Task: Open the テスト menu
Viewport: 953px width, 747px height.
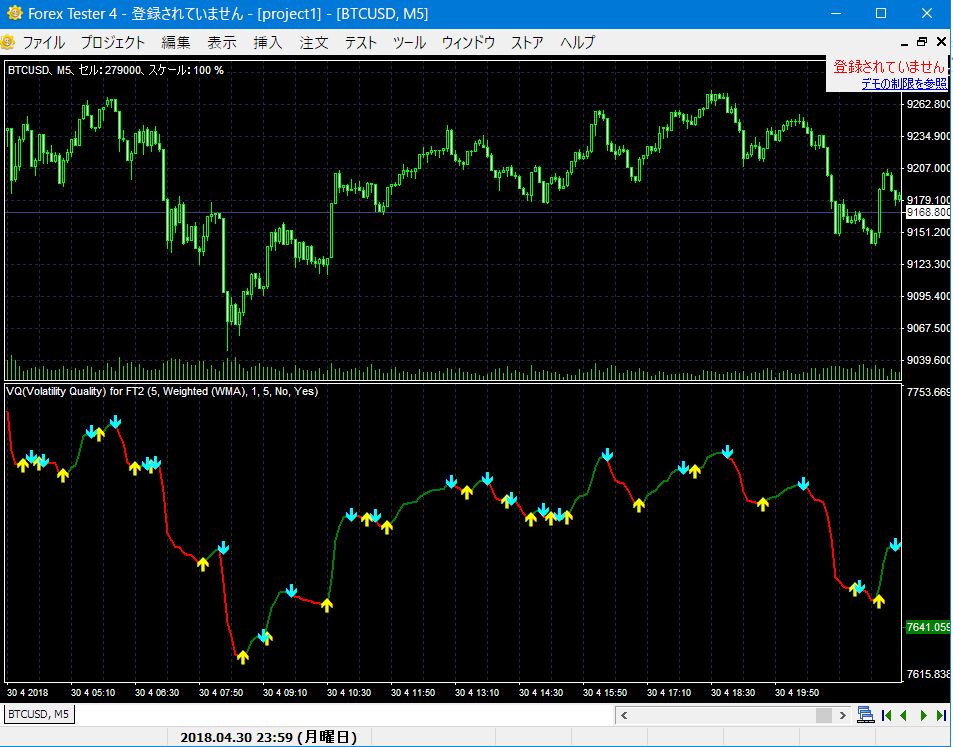Action: 359,42
